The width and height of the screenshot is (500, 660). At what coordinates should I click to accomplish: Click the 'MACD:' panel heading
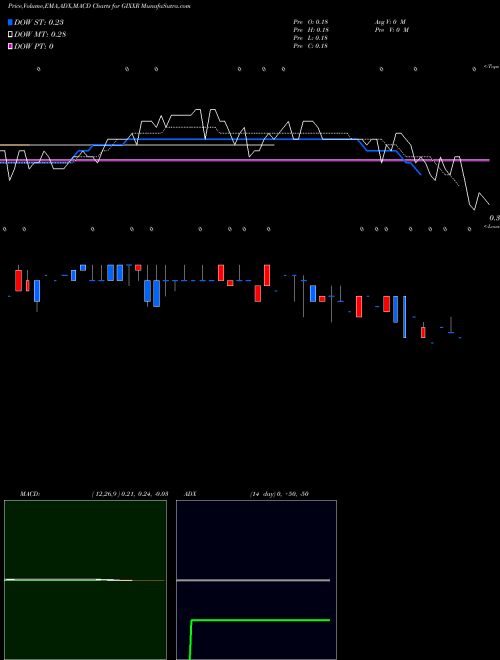click(30, 494)
